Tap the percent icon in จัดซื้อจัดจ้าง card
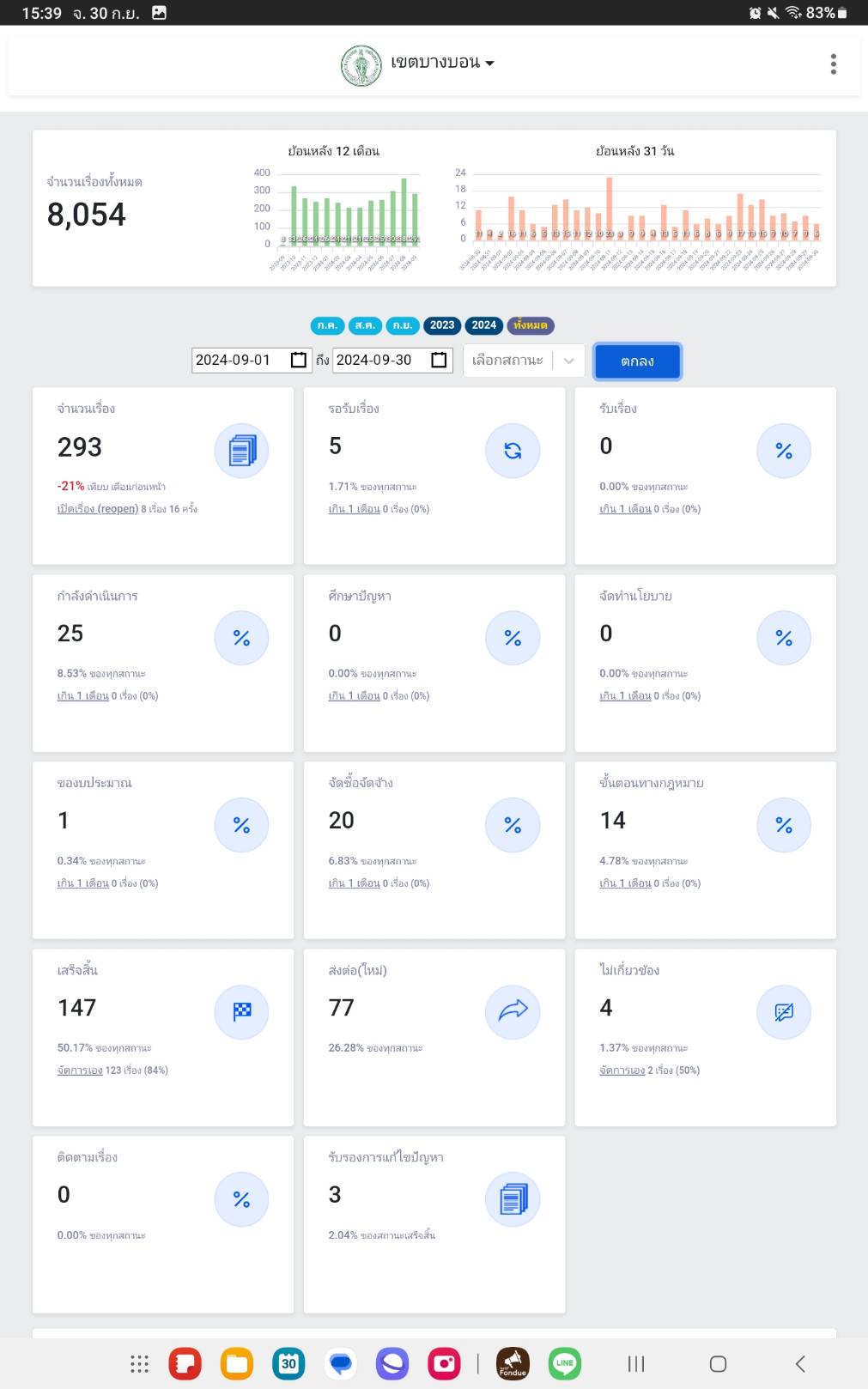868x1389 pixels. point(513,825)
